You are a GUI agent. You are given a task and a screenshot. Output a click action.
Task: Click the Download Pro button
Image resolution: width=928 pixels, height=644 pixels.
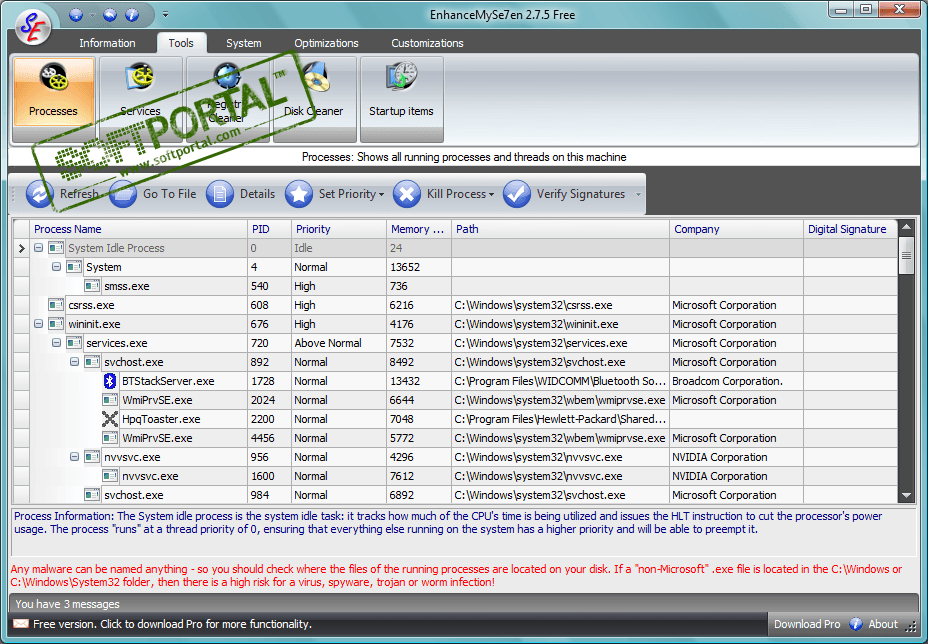pos(807,624)
